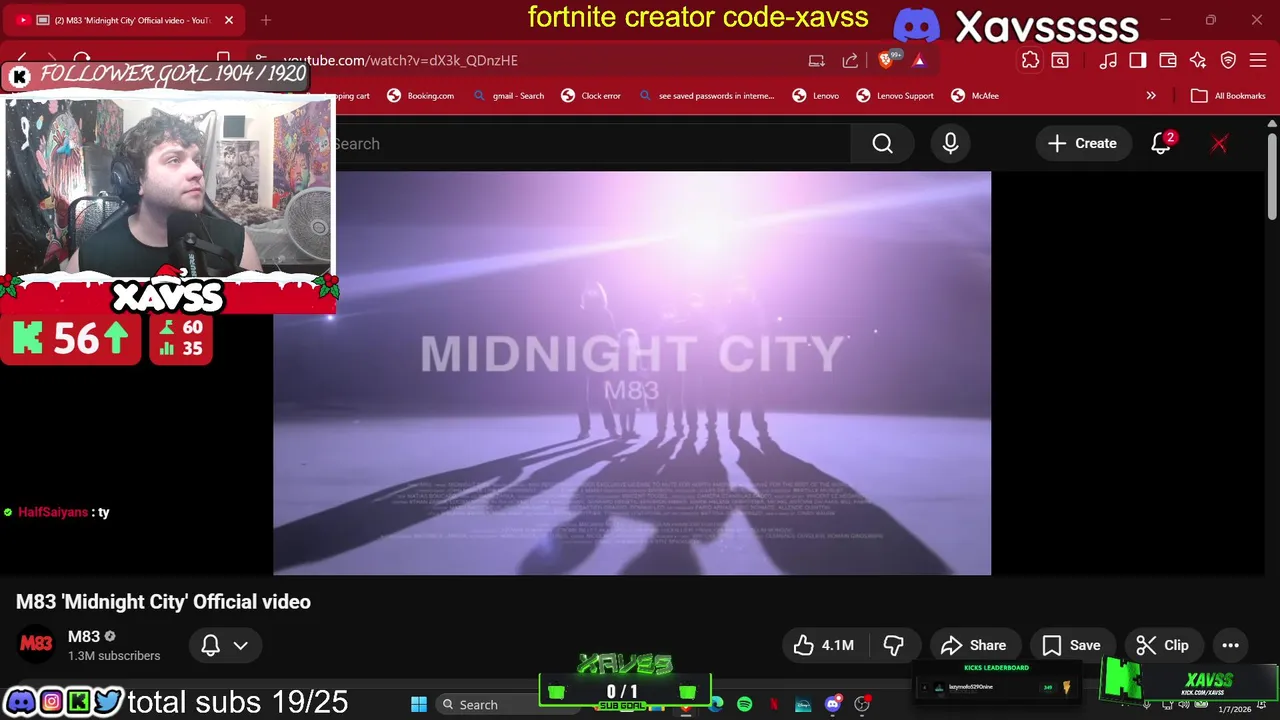This screenshot has height=720, width=1280.
Task: Open Spotify from the taskbar
Action: tap(745, 704)
